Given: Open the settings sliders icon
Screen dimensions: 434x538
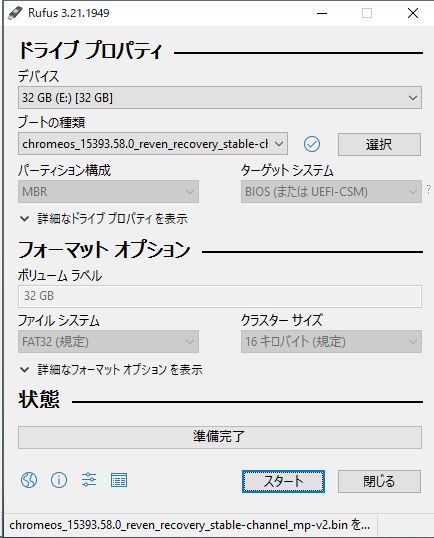Looking at the screenshot, I should coord(89,480).
